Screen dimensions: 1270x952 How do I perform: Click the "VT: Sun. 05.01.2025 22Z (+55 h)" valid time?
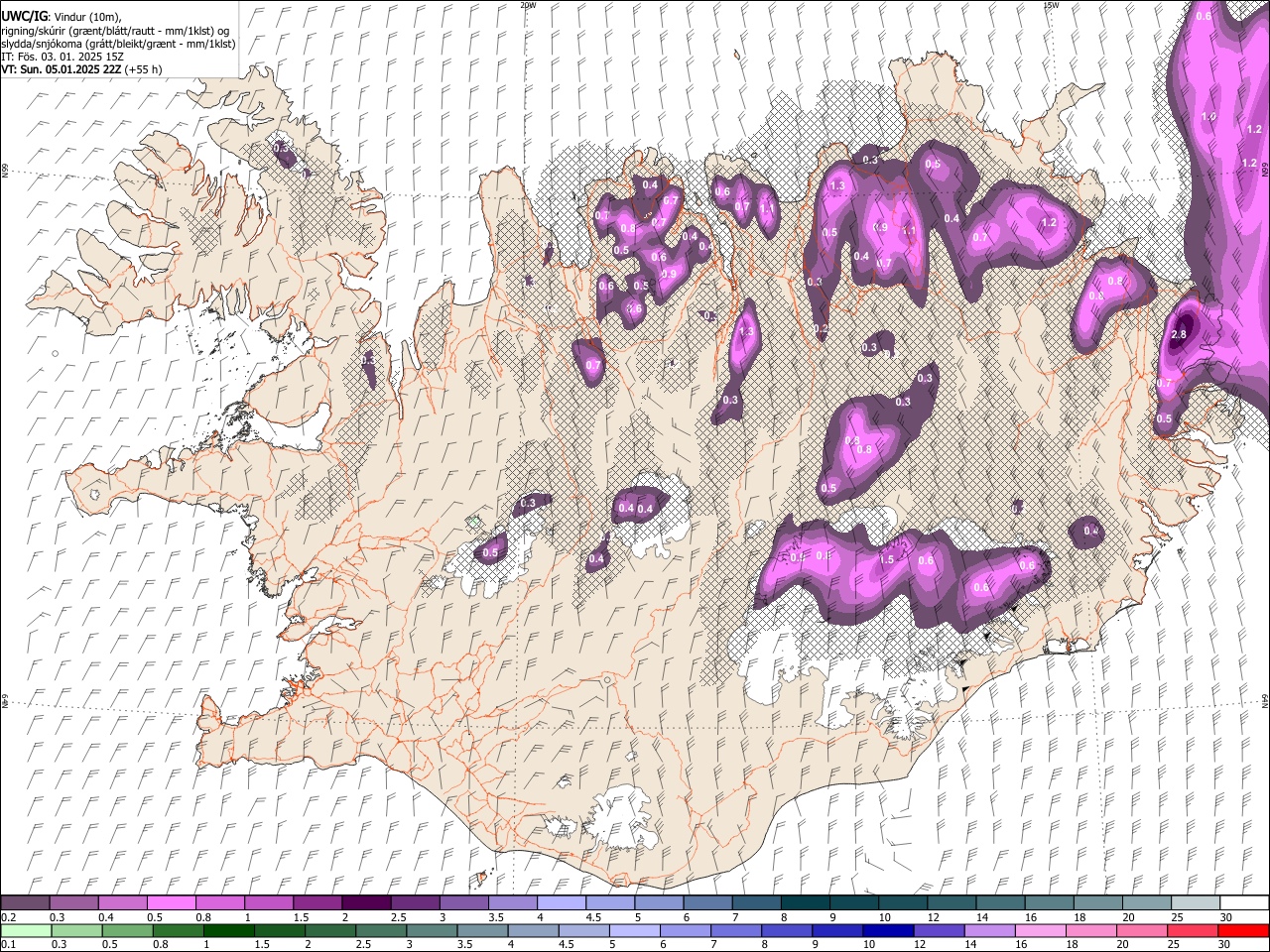(81, 69)
